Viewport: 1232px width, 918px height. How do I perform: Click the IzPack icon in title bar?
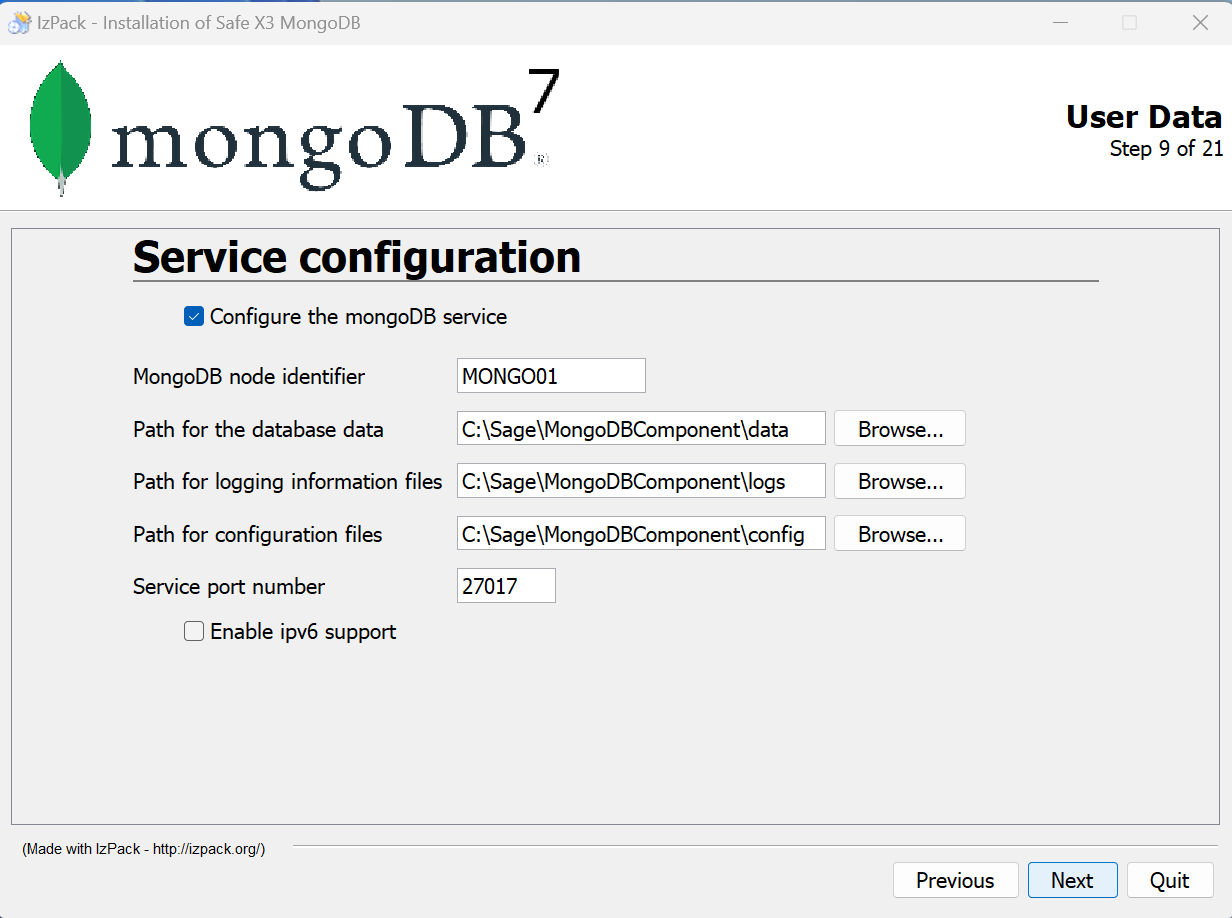tap(19, 23)
